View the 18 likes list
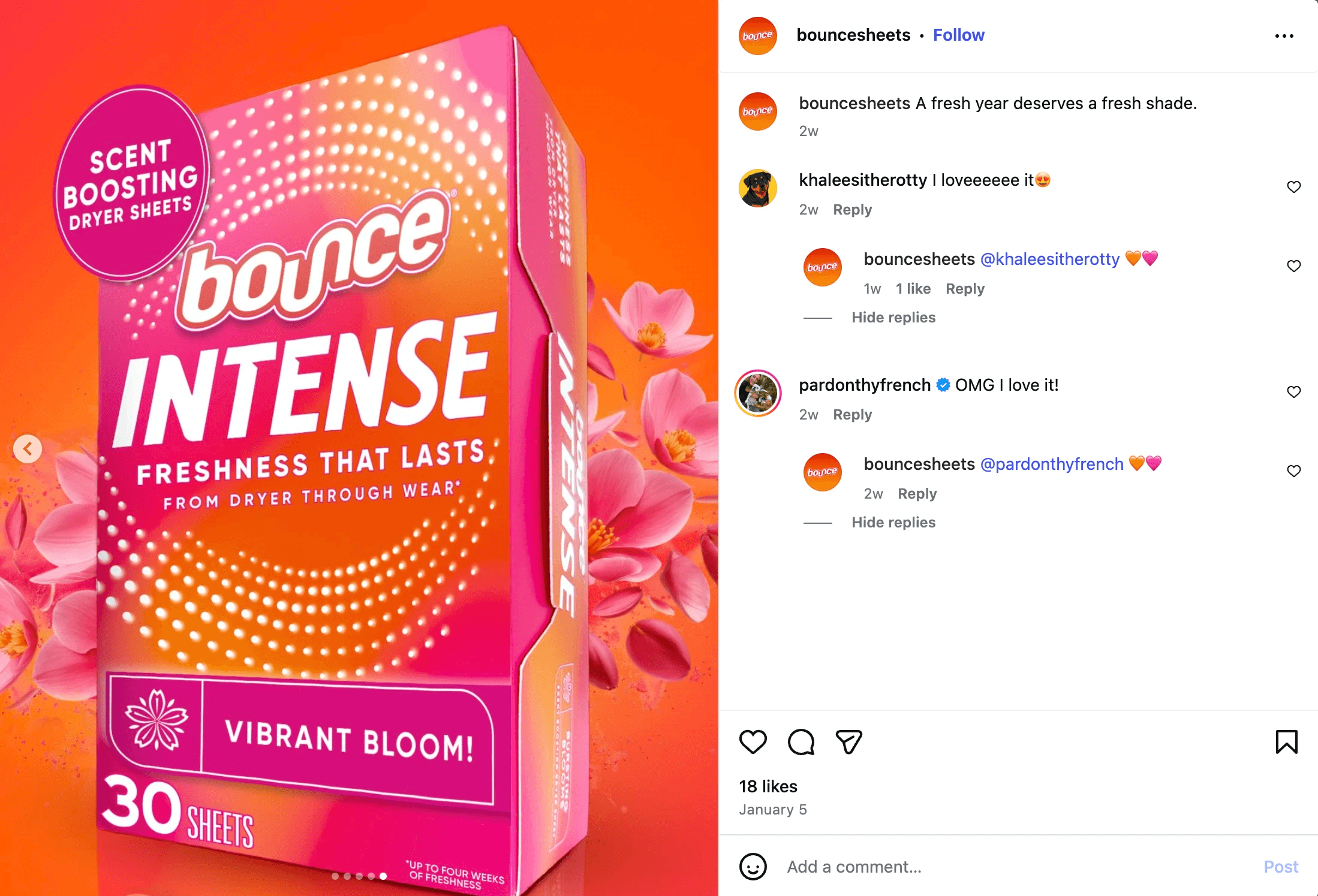 768,786
